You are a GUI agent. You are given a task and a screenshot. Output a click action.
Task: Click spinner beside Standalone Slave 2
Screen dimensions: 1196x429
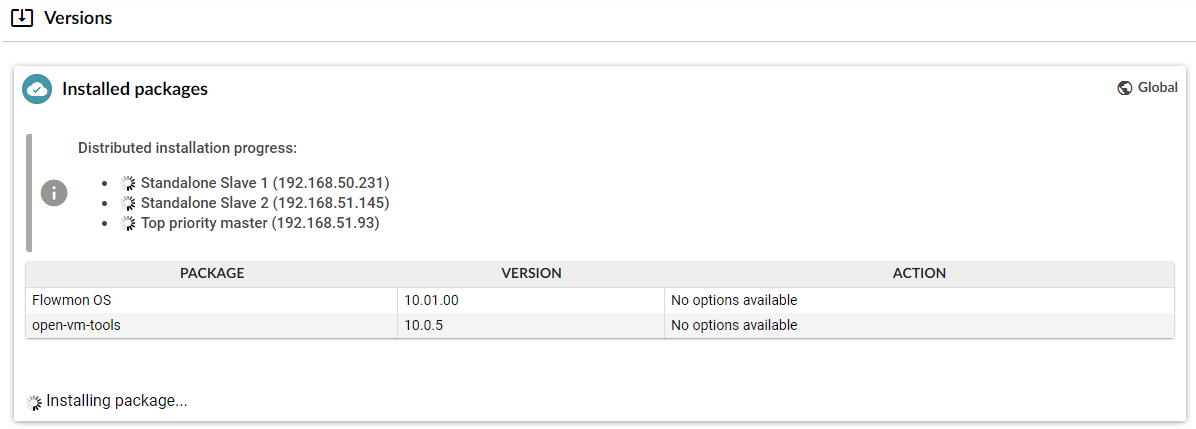coord(128,204)
